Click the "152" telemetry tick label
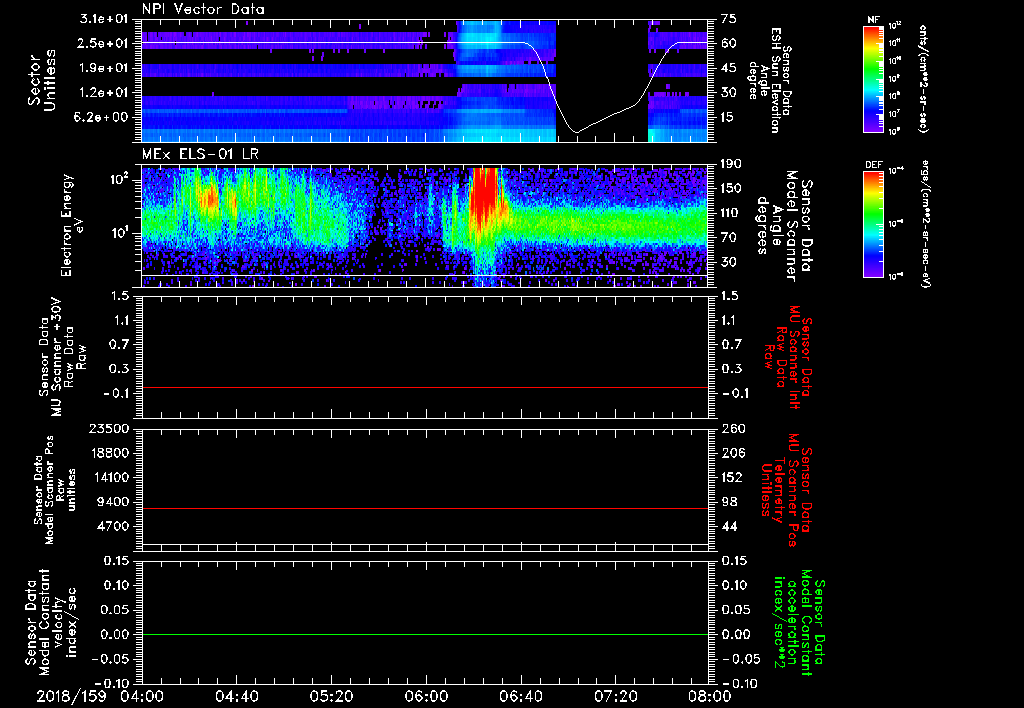The image size is (1024, 708). pos(733,478)
